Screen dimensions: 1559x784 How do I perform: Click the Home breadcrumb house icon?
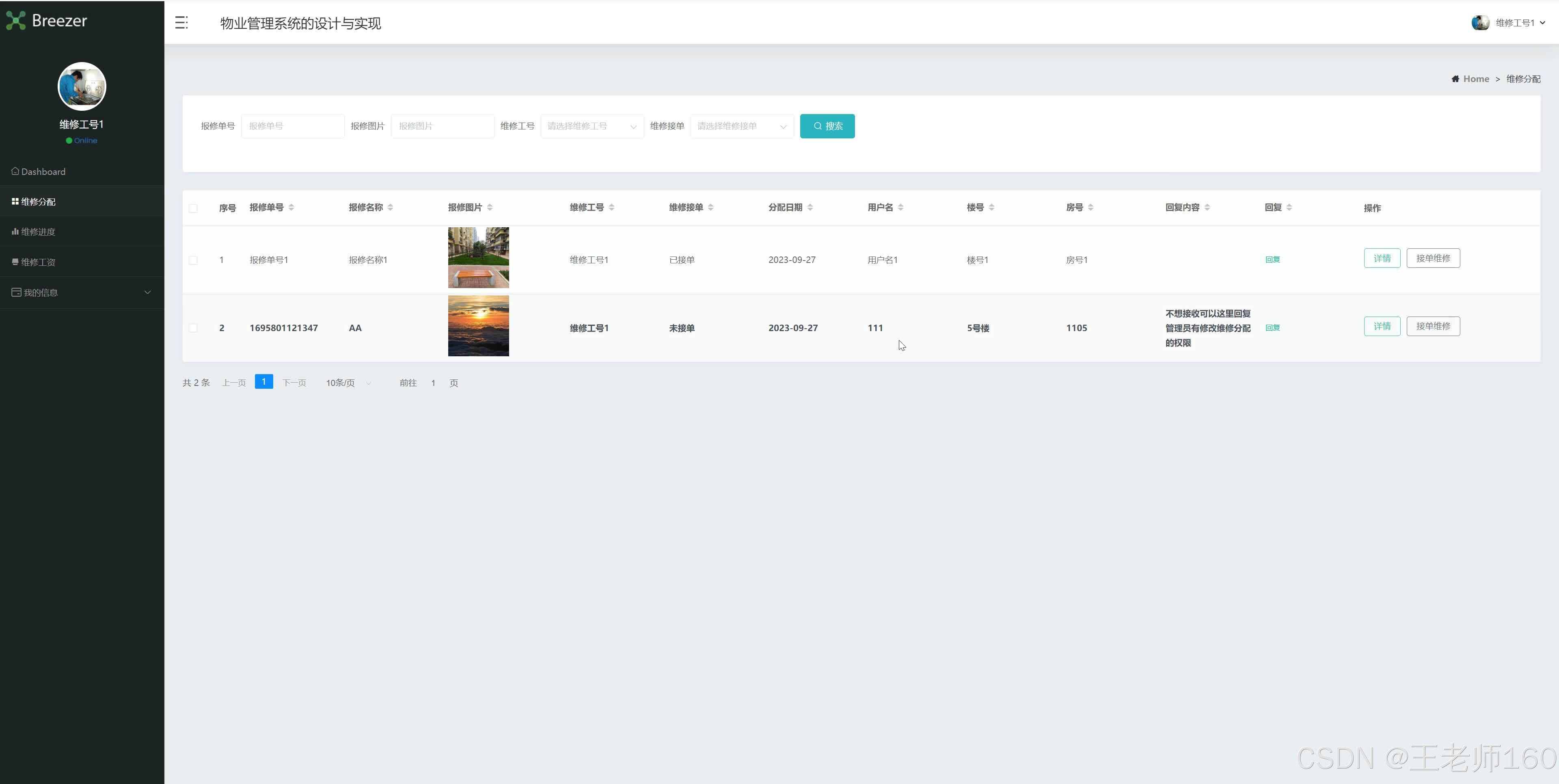[x=1455, y=79]
